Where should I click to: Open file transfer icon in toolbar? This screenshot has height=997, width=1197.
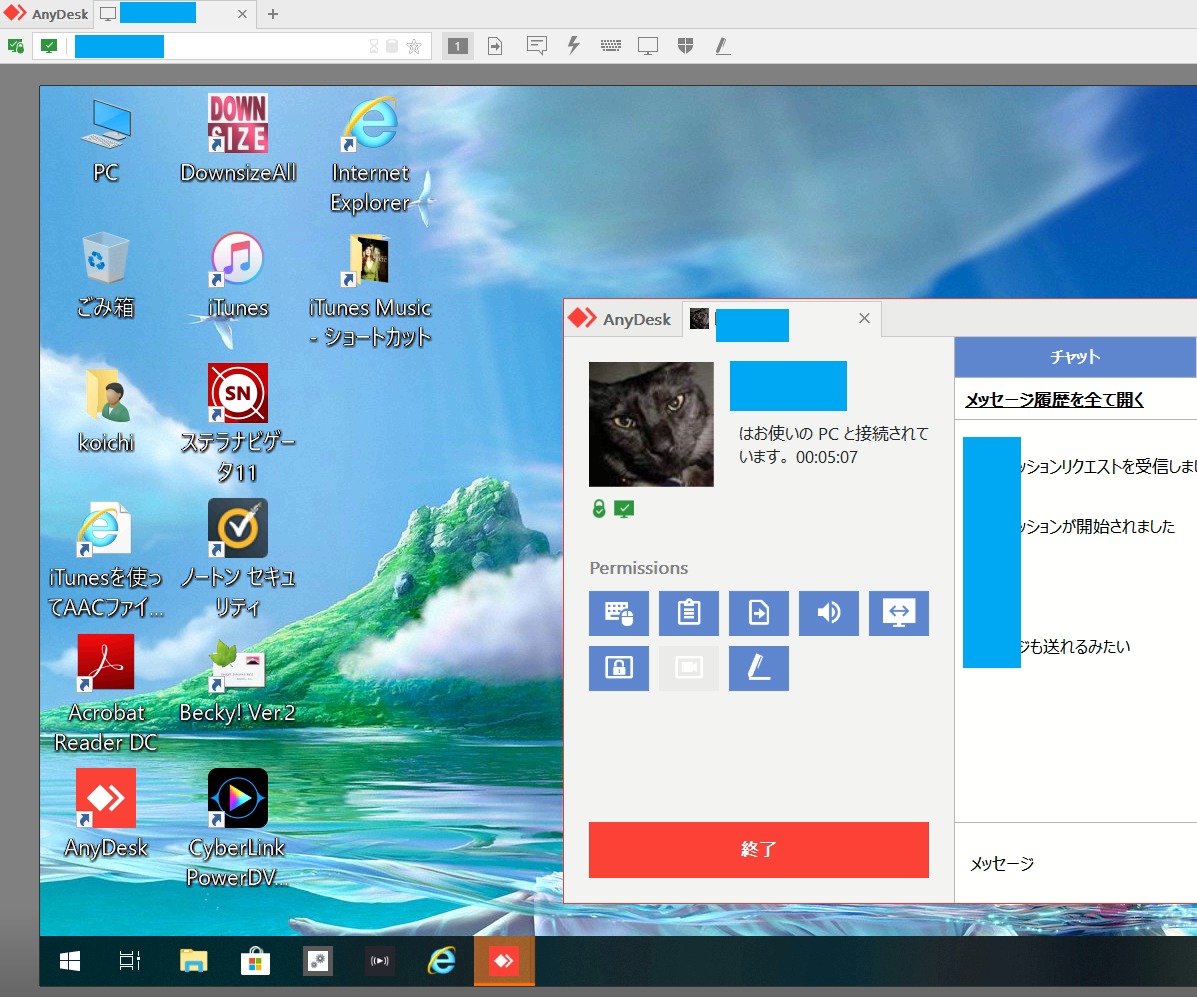tap(495, 46)
